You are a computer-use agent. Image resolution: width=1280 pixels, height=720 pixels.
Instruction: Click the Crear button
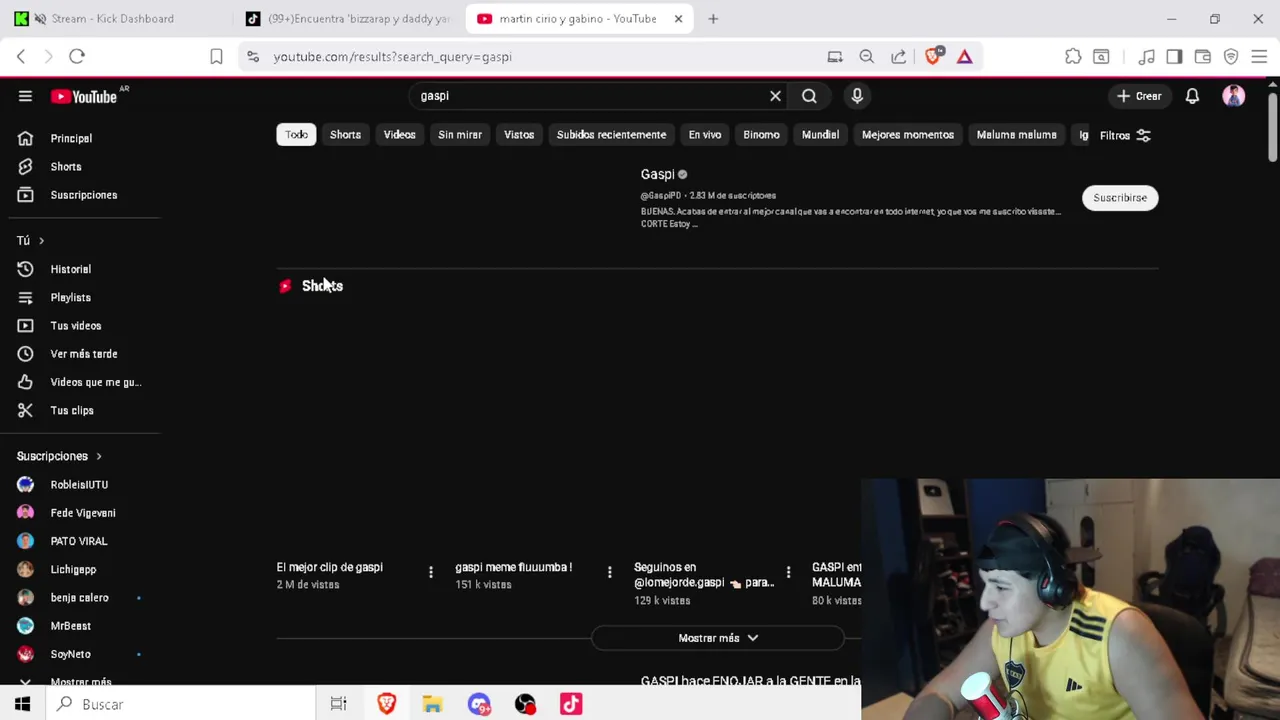(x=1139, y=96)
